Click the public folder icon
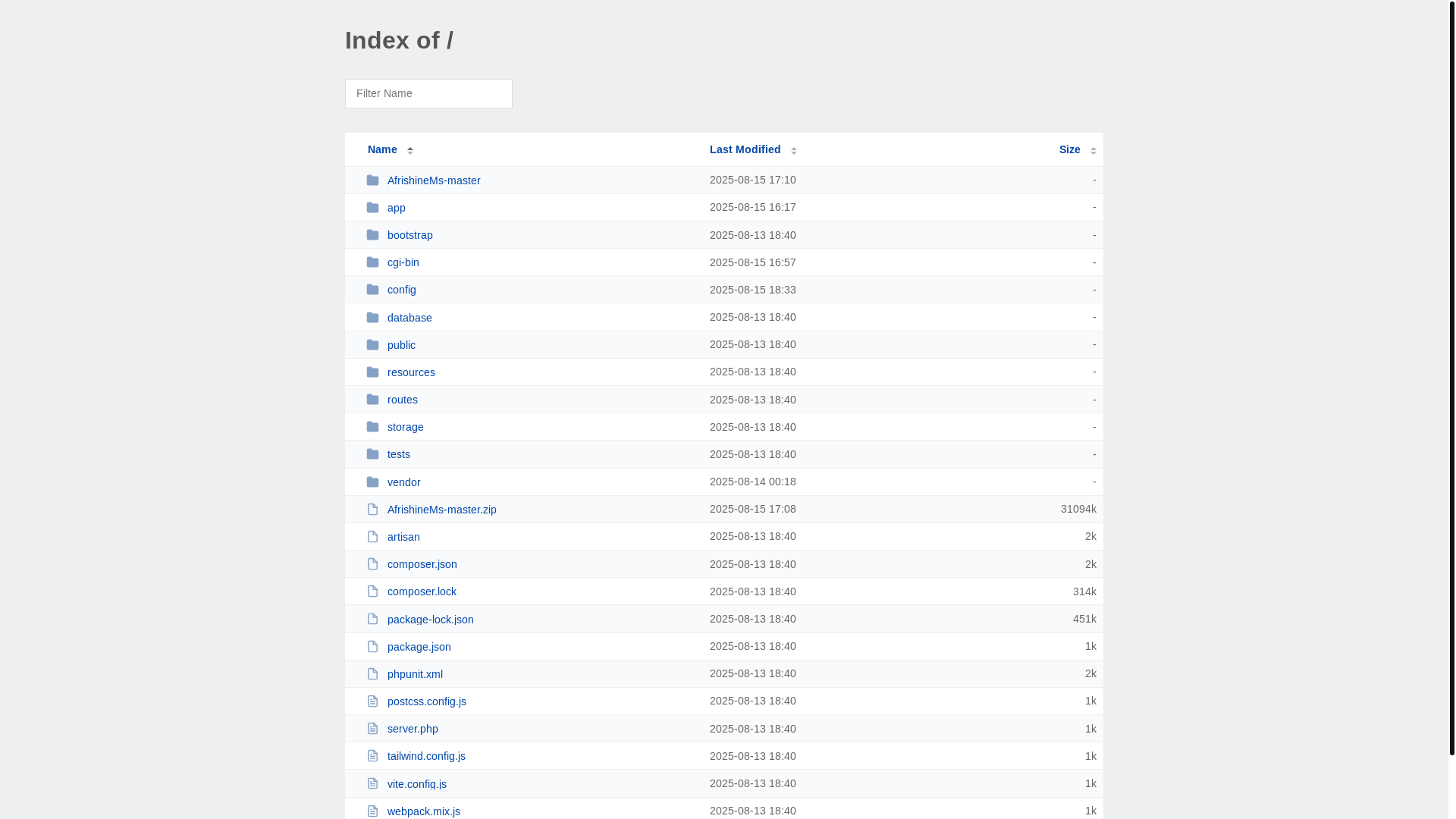 372,345
